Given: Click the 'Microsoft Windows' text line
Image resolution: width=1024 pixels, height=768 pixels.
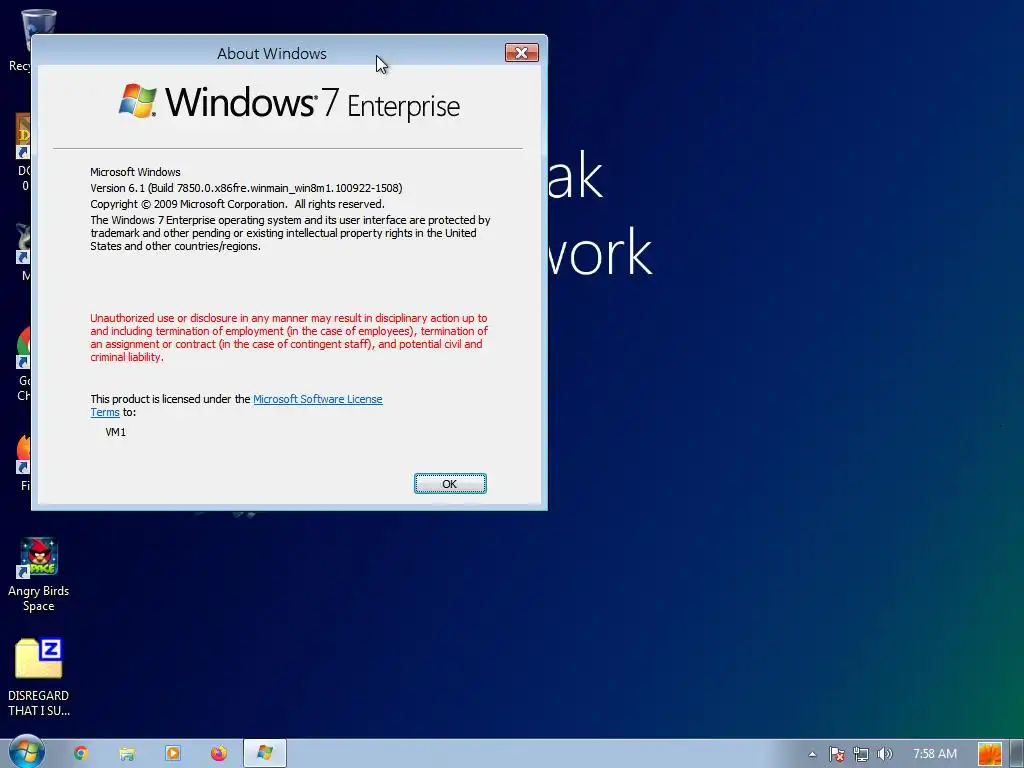Looking at the screenshot, I should click(x=135, y=172).
